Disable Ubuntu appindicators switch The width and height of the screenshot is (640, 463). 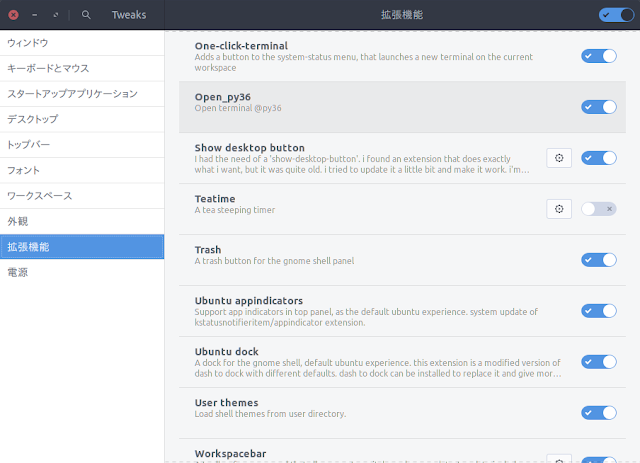599,311
